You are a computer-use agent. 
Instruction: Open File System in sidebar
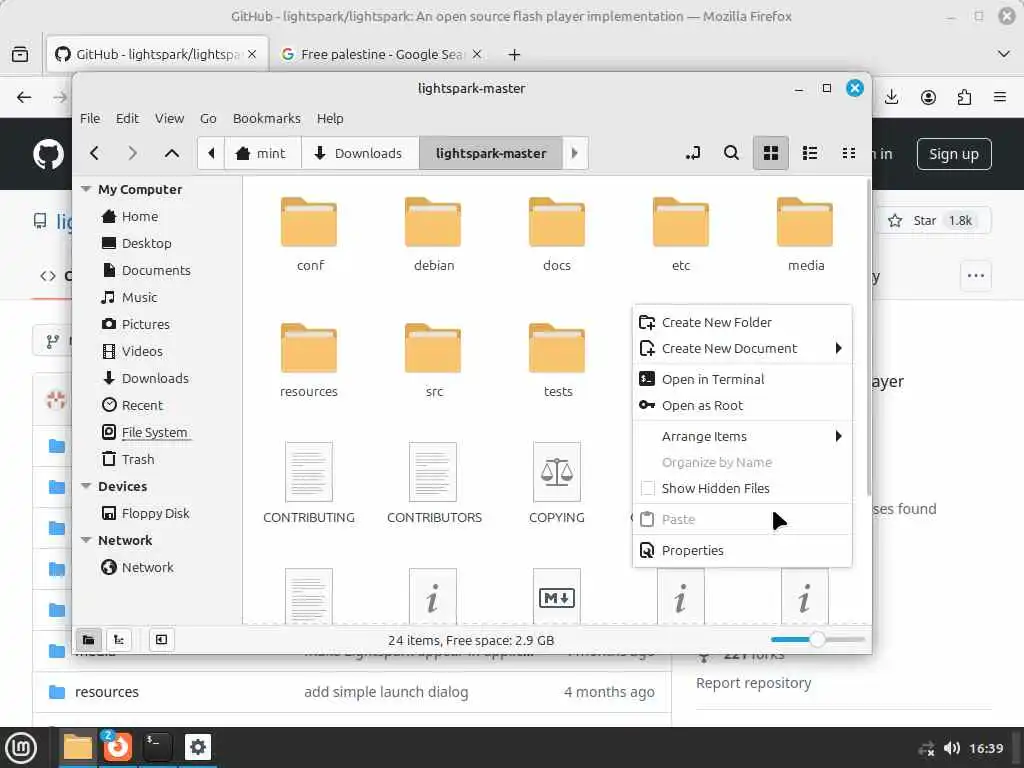pyautogui.click(x=154, y=432)
